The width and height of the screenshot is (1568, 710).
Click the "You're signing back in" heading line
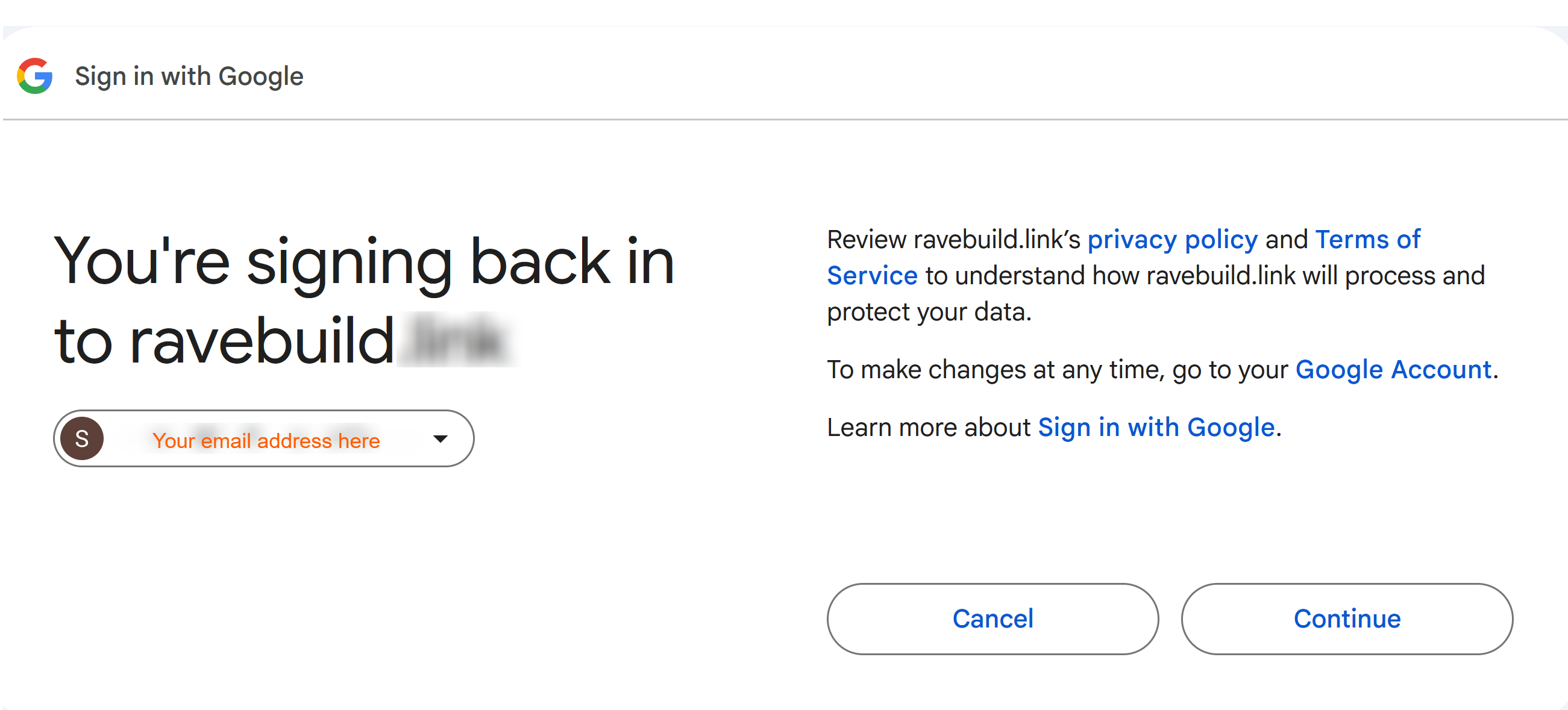coord(364,261)
